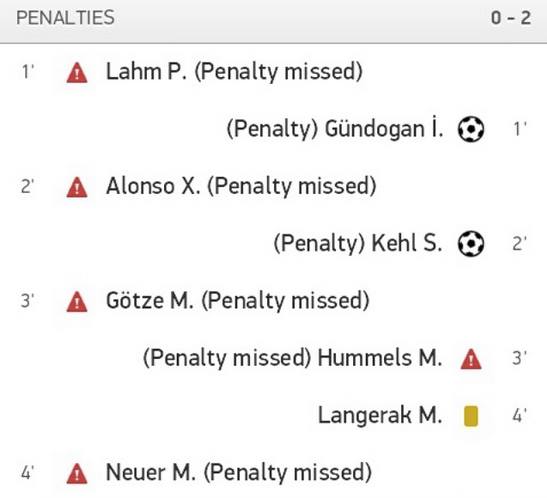
Task: Click the football icon next to Gündogan İ.
Action: coord(471,129)
